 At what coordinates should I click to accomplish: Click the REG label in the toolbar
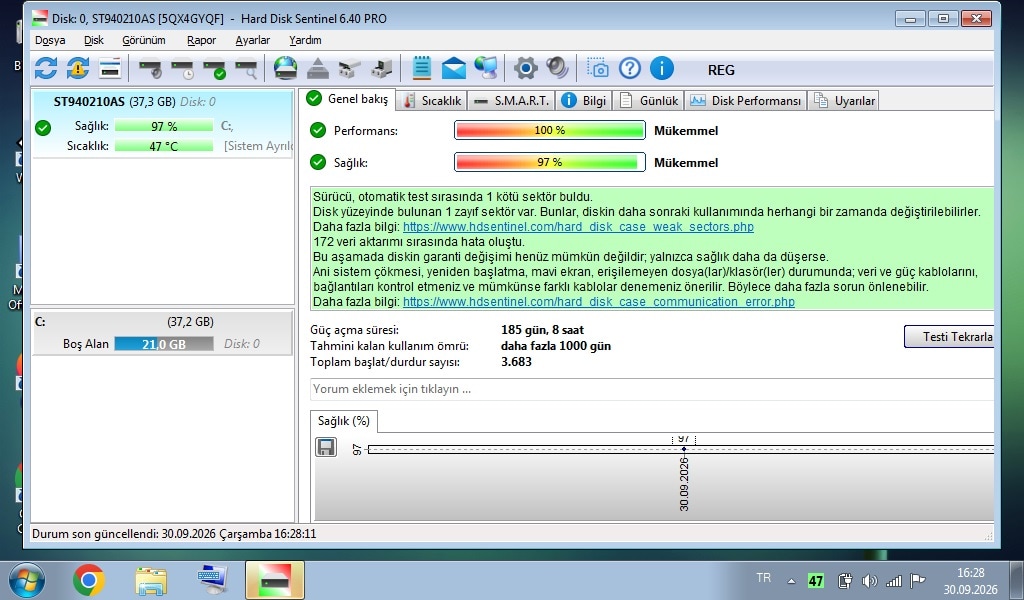click(x=721, y=70)
